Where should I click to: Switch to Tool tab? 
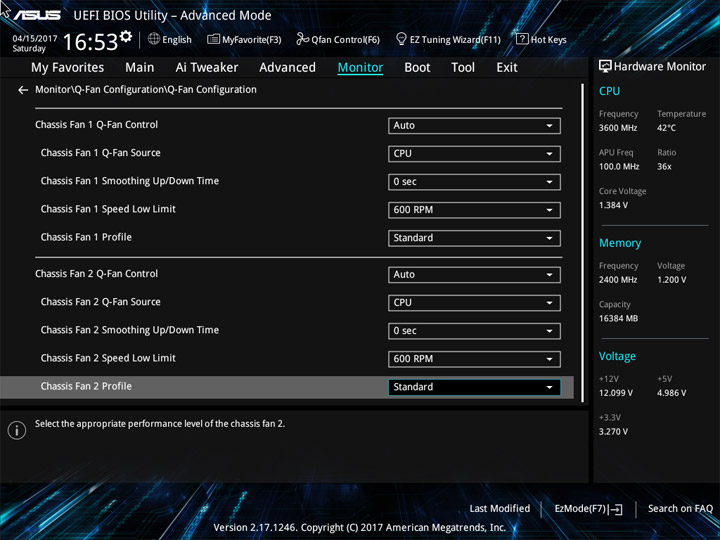(x=463, y=68)
